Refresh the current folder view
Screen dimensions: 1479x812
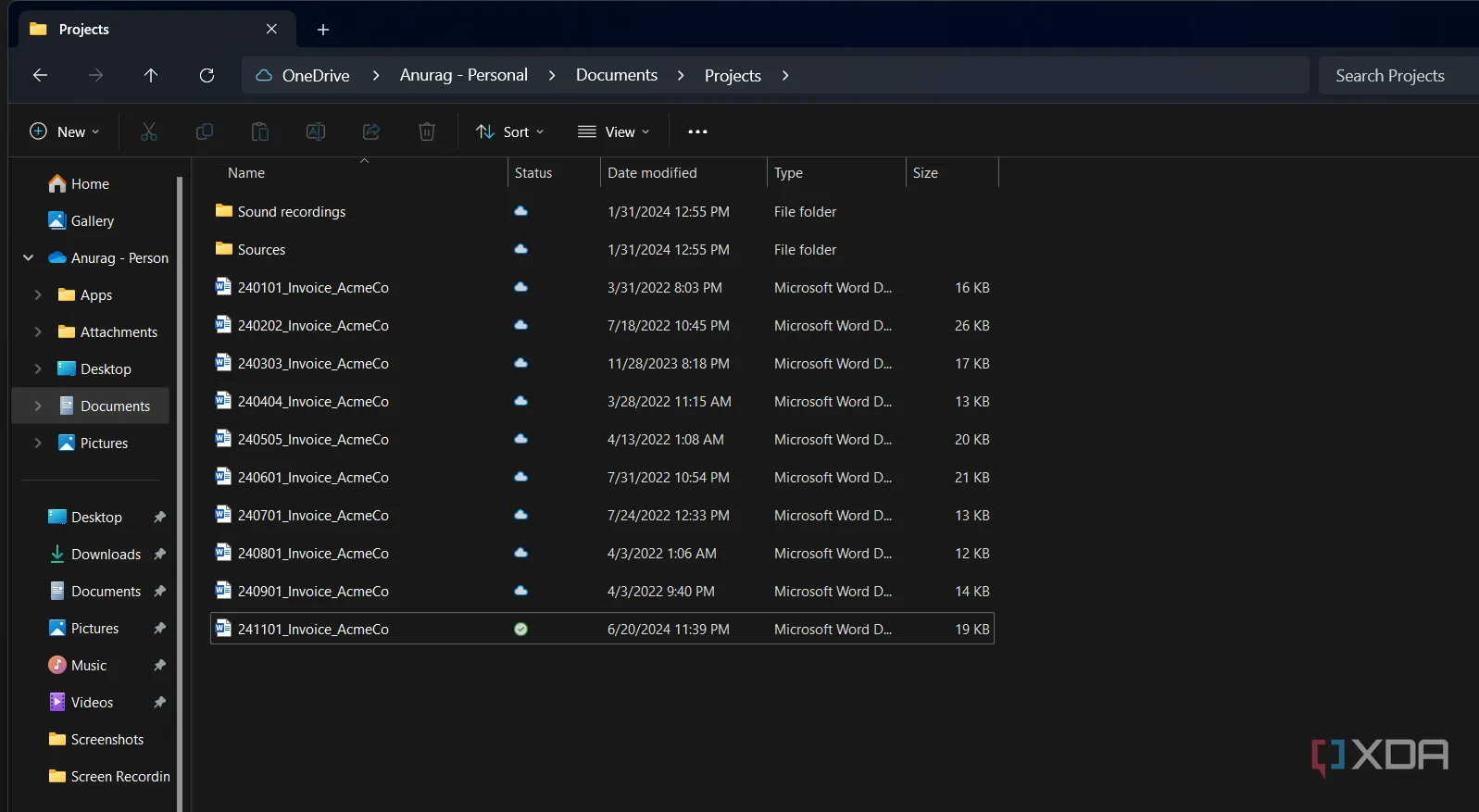point(207,75)
